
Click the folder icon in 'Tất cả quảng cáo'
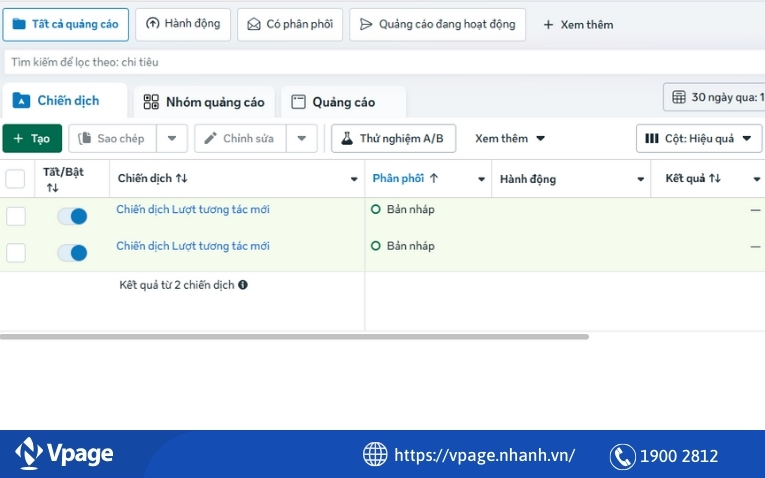point(19,24)
